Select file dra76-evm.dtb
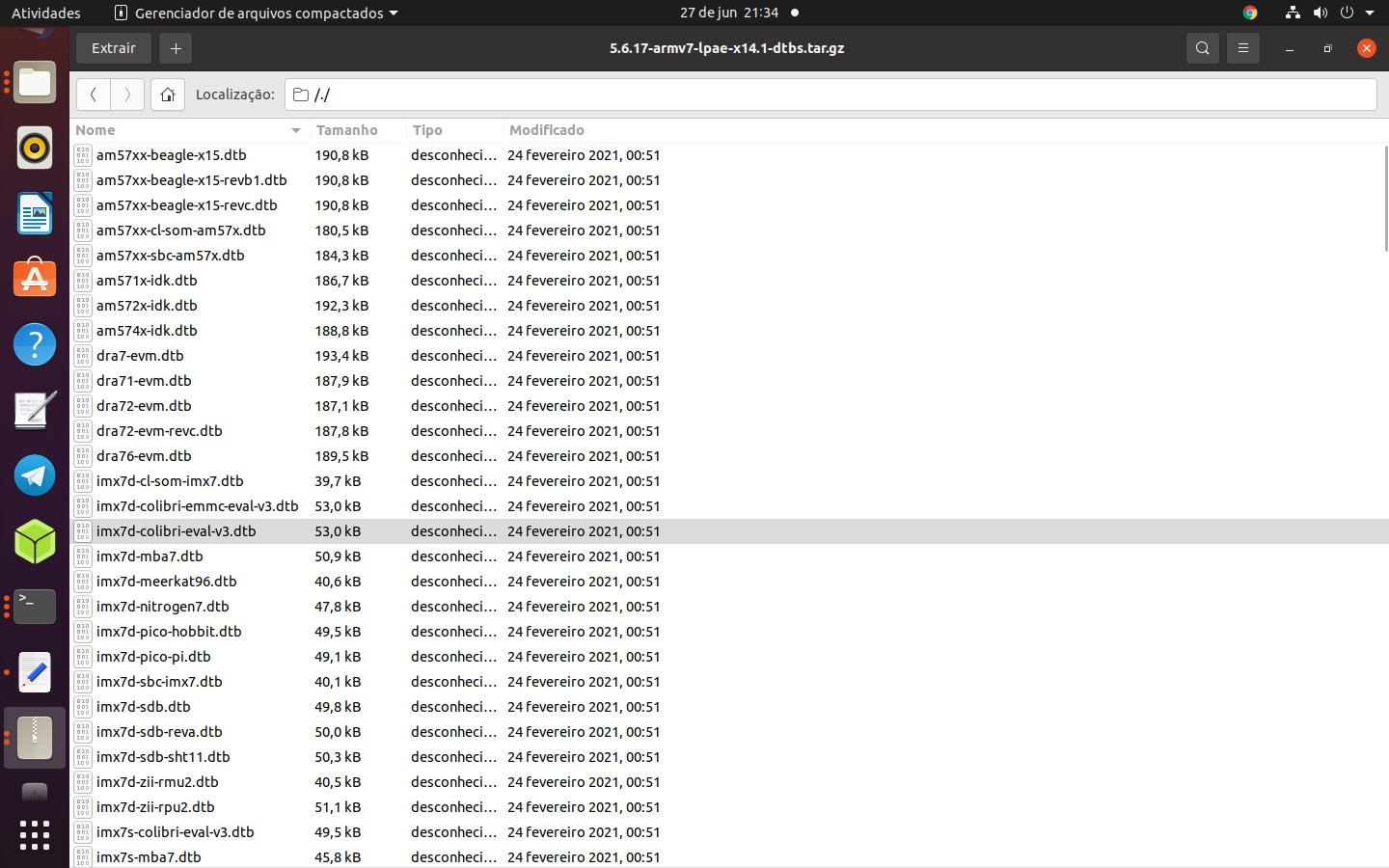This screenshot has height=868, width=1389. [730, 456]
